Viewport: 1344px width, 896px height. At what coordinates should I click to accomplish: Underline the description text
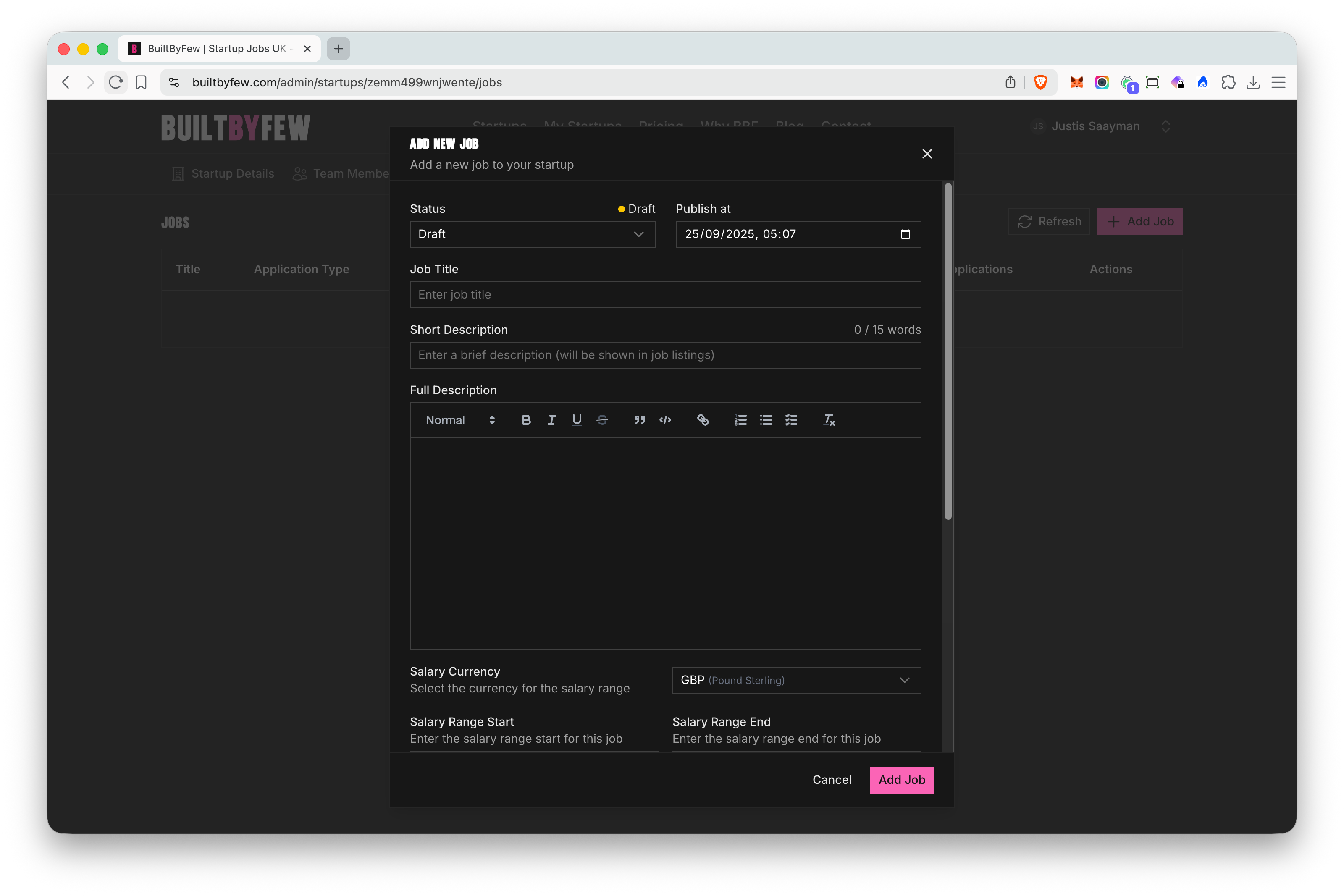click(577, 420)
